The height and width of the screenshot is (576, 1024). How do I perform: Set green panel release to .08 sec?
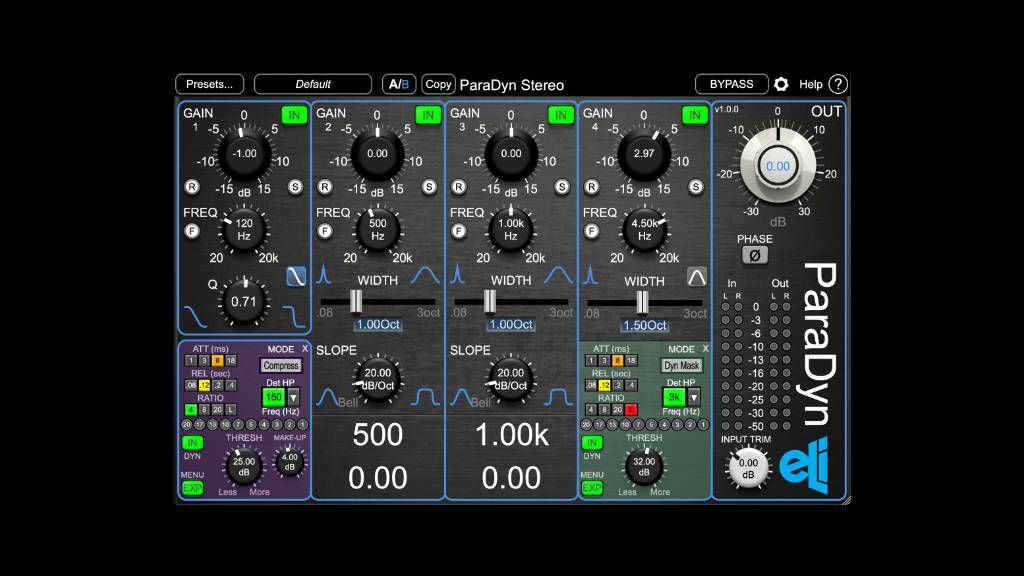[591, 385]
